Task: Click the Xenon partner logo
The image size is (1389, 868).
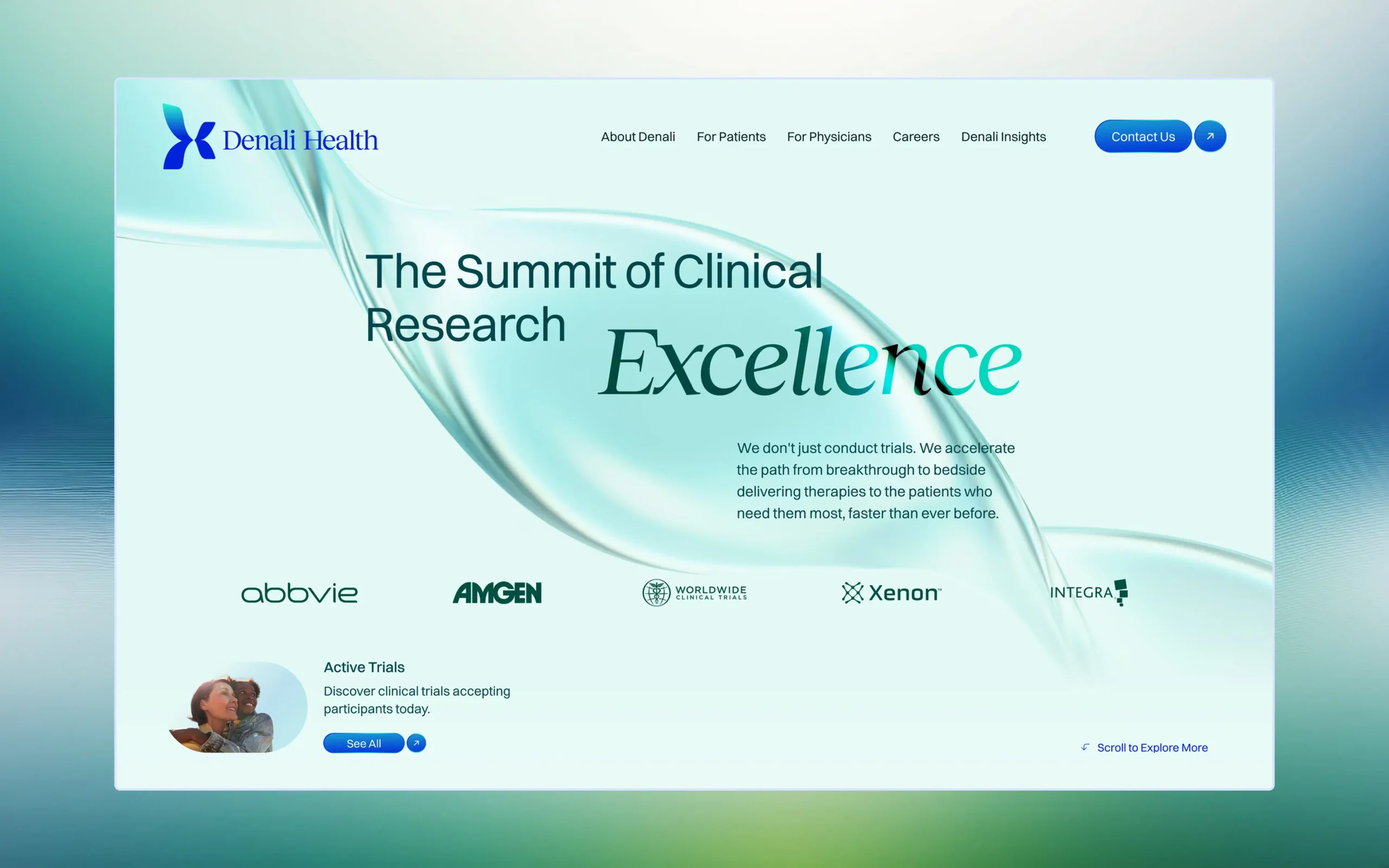Action: pos(891,593)
